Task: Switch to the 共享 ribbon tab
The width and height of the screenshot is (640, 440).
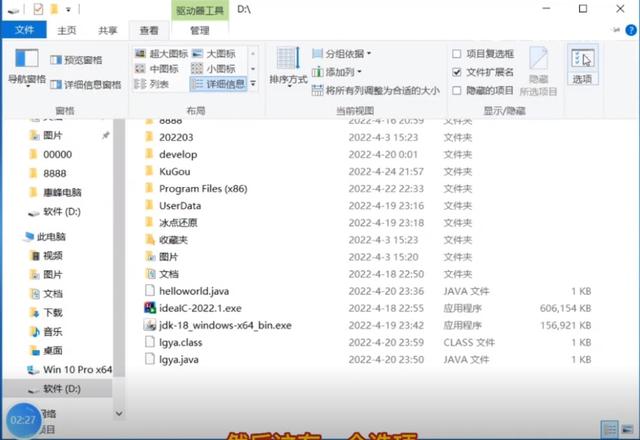Action: coord(107,30)
